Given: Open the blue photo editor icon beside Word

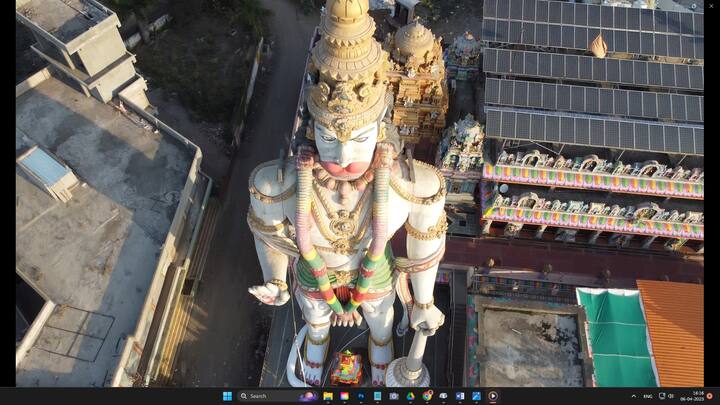Looking at the screenshot, I should click(x=476, y=396).
